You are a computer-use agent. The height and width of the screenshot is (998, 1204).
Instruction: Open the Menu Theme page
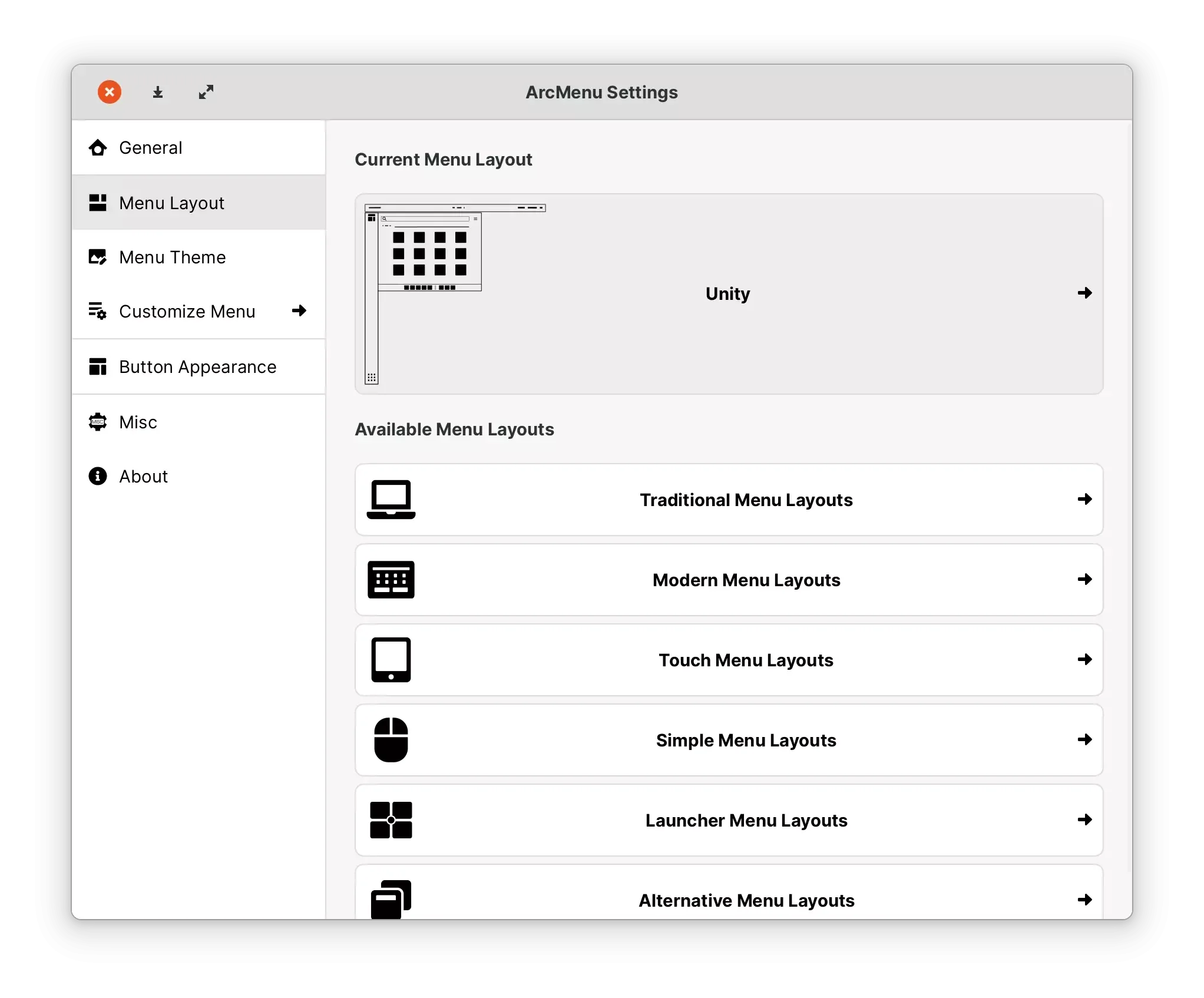(x=199, y=257)
